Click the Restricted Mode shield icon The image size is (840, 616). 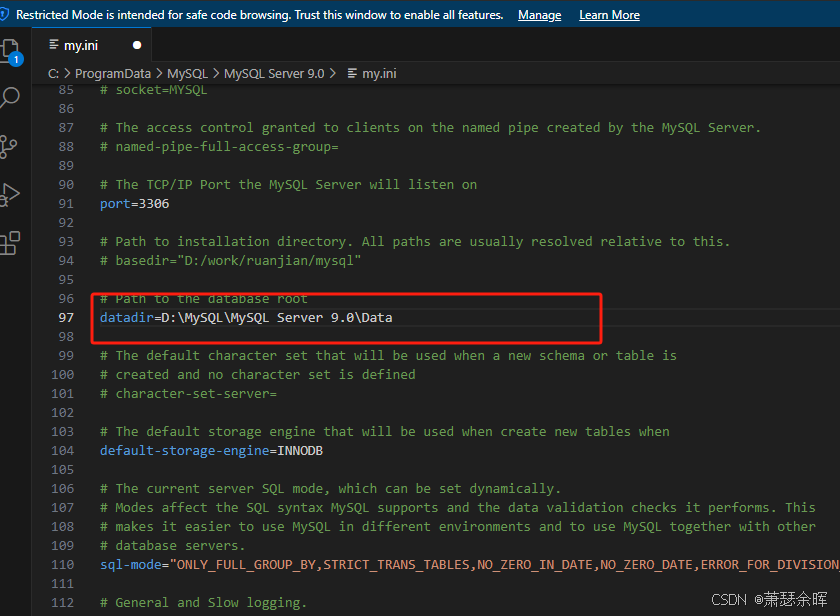(x=5, y=15)
